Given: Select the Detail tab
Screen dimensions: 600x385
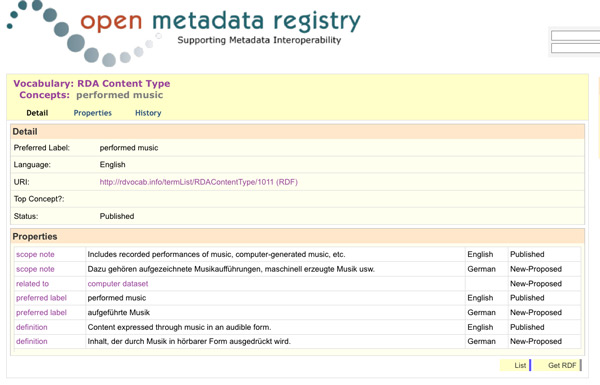Looking at the screenshot, I should pos(37,113).
